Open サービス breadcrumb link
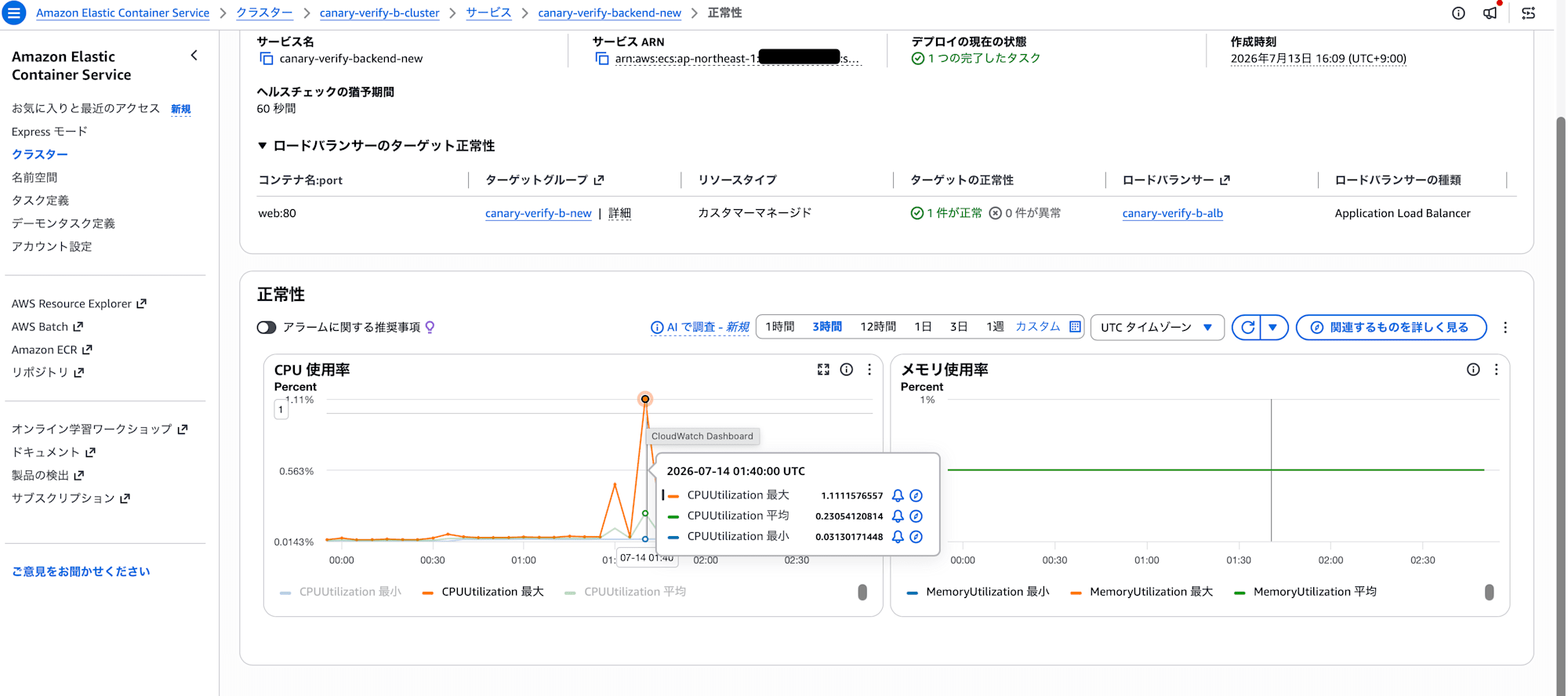The width and height of the screenshot is (1568, 696). tap(488, 13)
